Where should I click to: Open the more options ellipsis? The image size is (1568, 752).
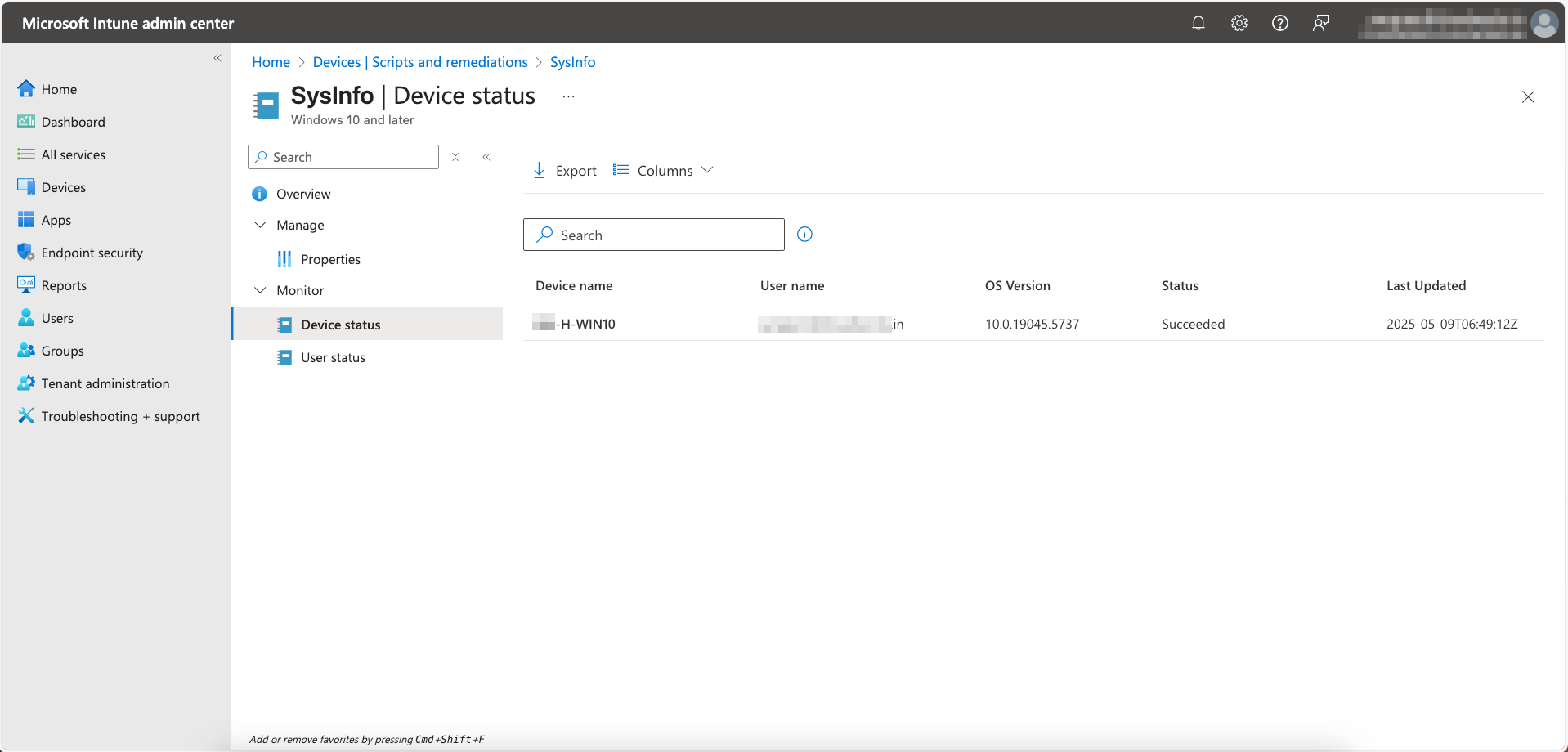[568, 96]
